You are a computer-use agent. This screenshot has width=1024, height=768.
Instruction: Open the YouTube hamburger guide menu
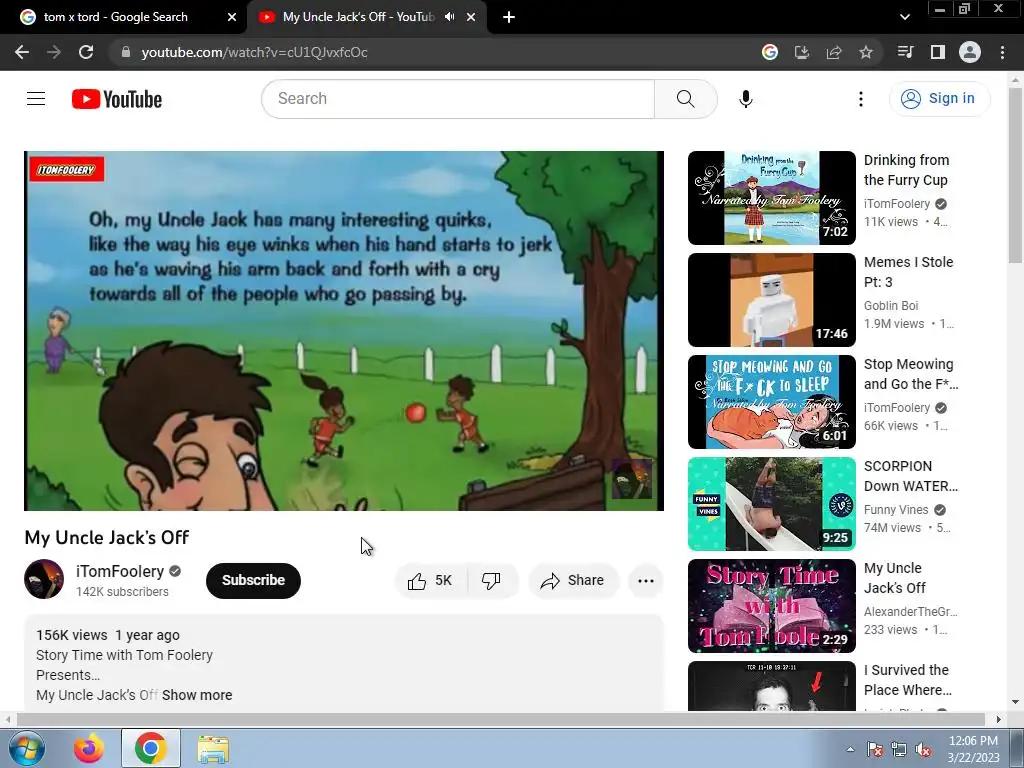click(36, 99)
